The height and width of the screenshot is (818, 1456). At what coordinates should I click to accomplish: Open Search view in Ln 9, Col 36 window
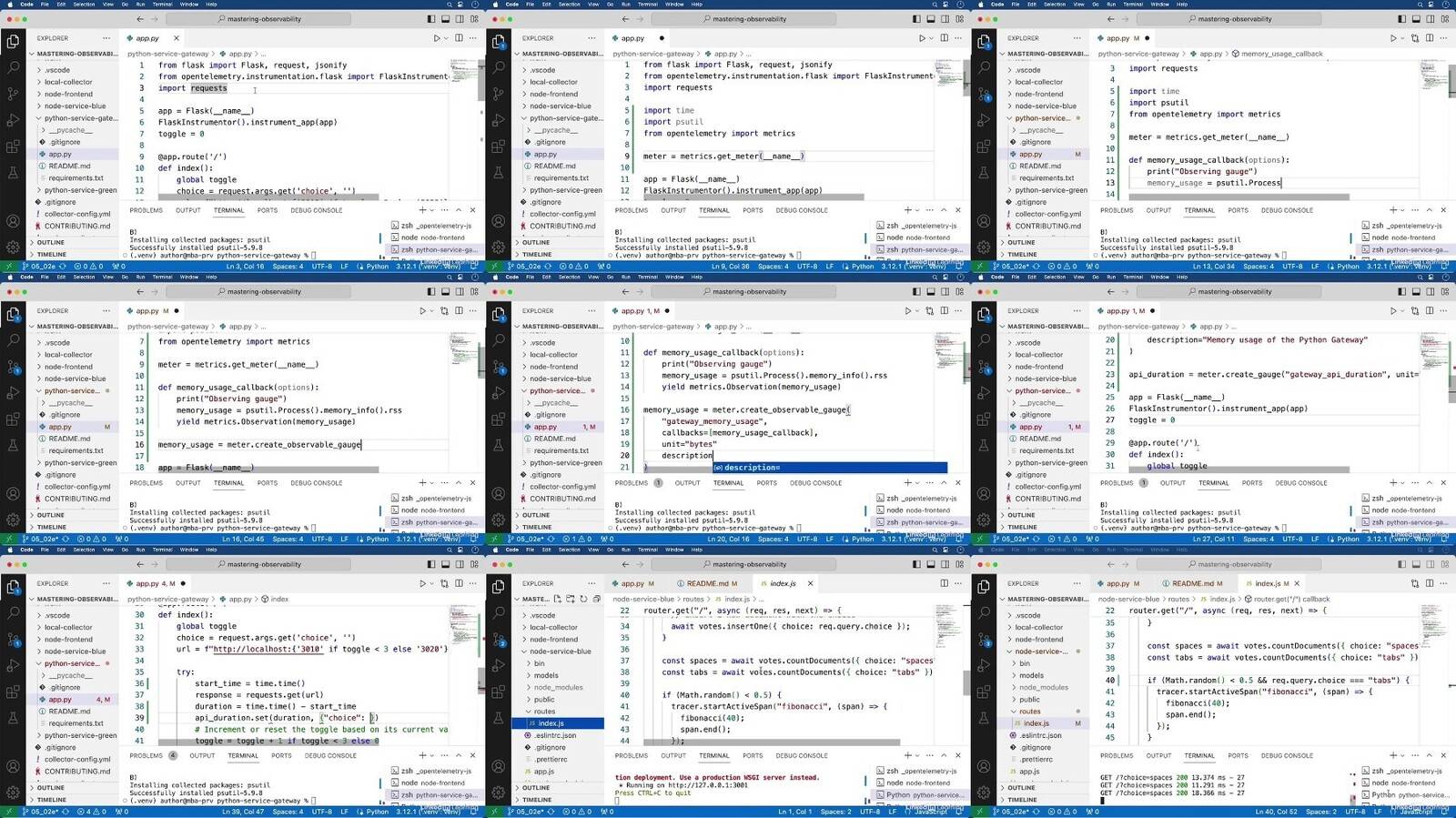(499, 67)
